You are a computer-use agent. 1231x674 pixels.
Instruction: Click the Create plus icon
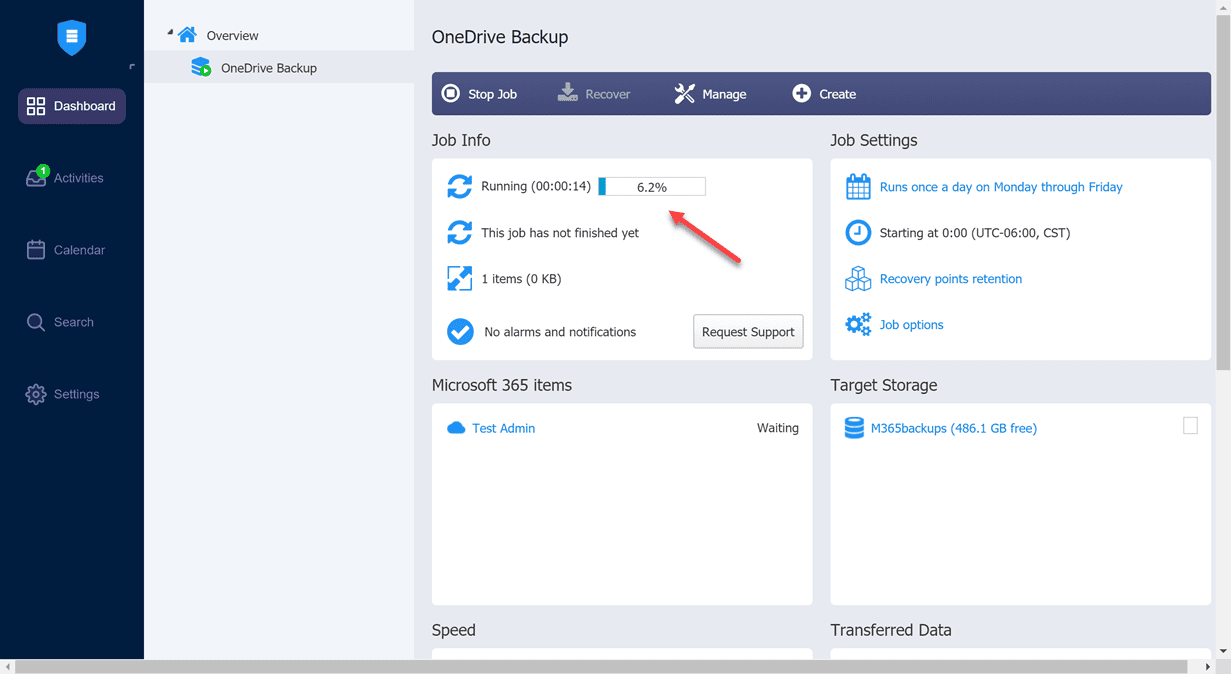click(x=801, y=94)
